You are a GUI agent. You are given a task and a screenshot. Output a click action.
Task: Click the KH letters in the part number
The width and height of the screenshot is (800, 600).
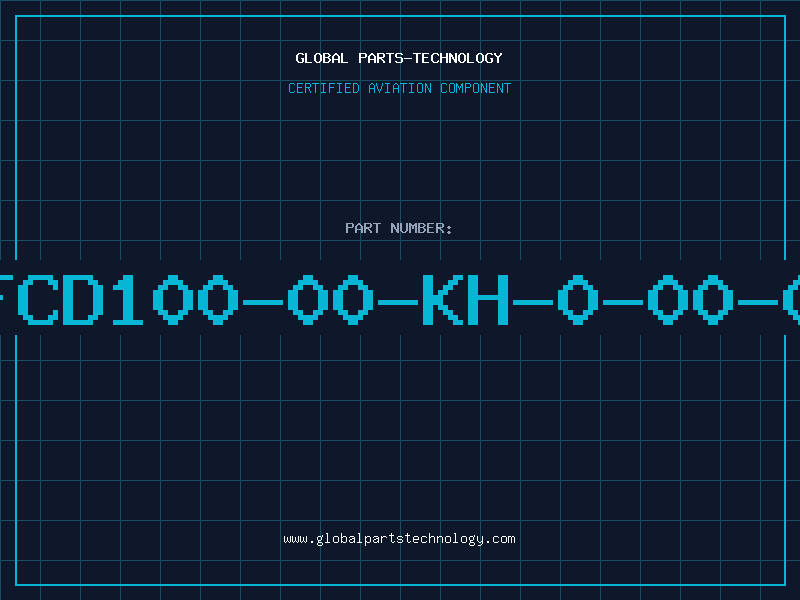(466, 299)
